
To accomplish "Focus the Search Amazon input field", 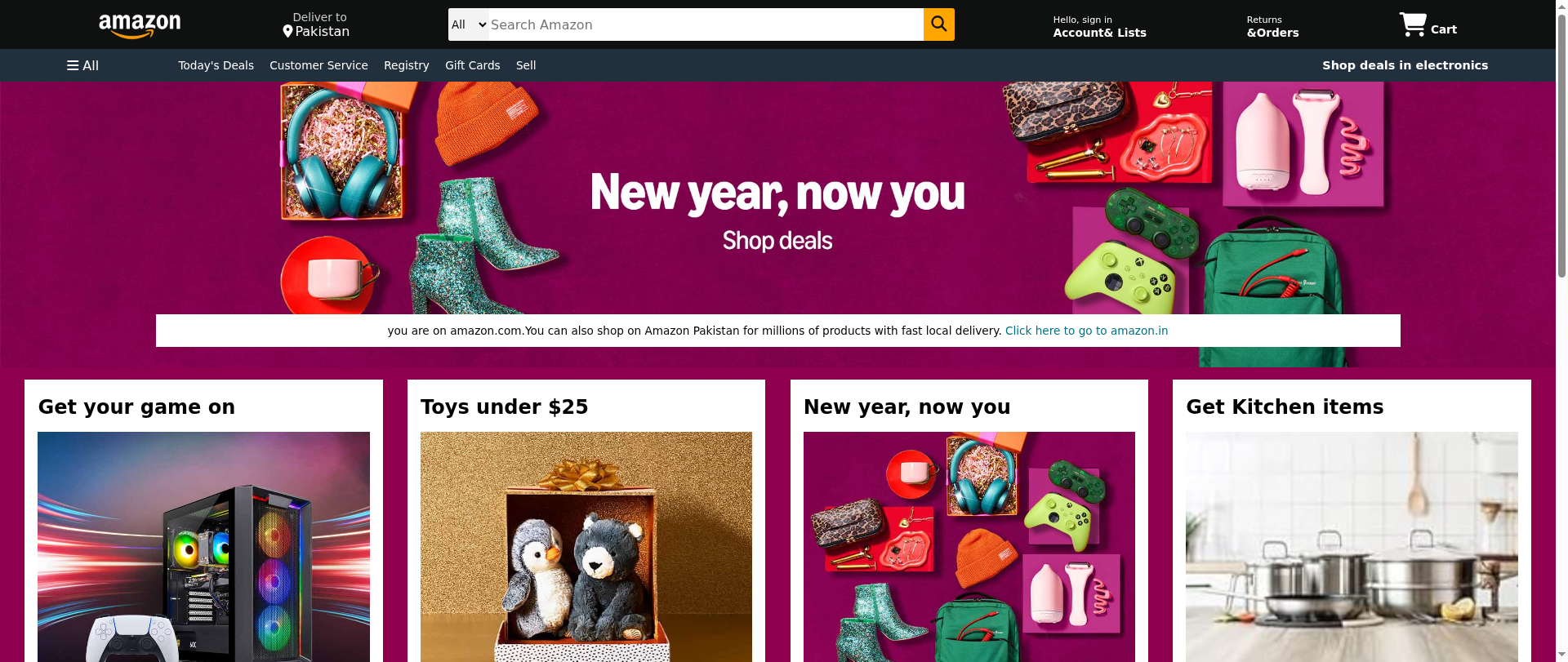I will point(706,24).
